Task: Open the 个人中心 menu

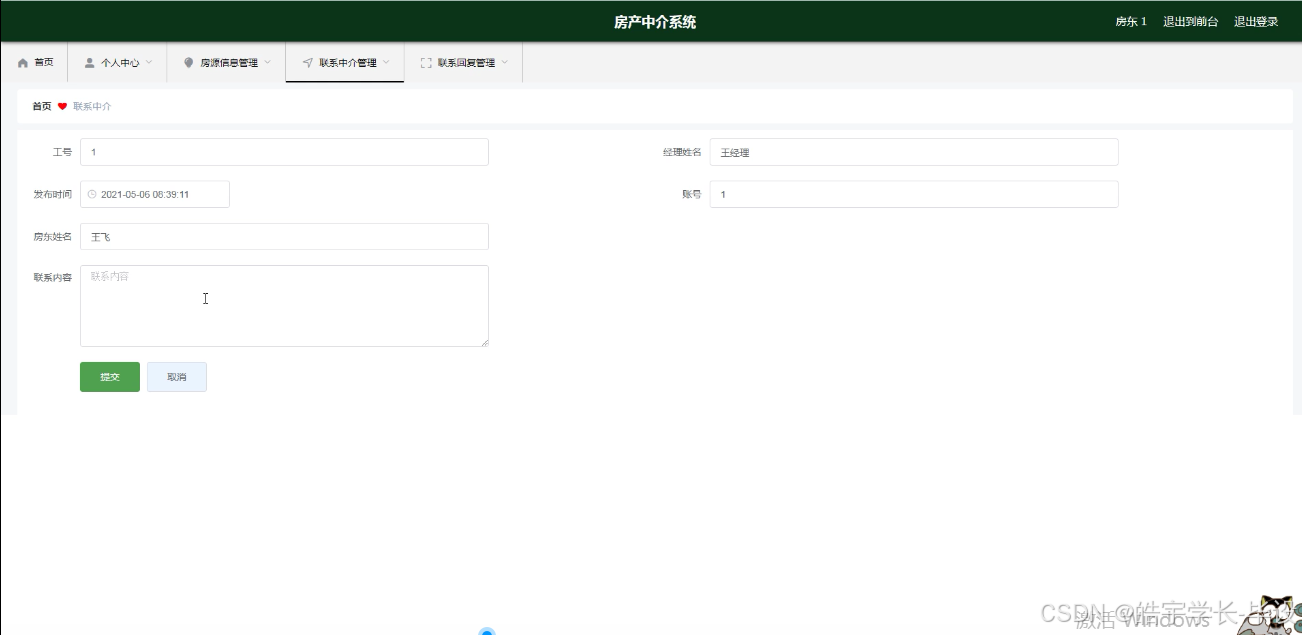Action: tap(117, 63)
